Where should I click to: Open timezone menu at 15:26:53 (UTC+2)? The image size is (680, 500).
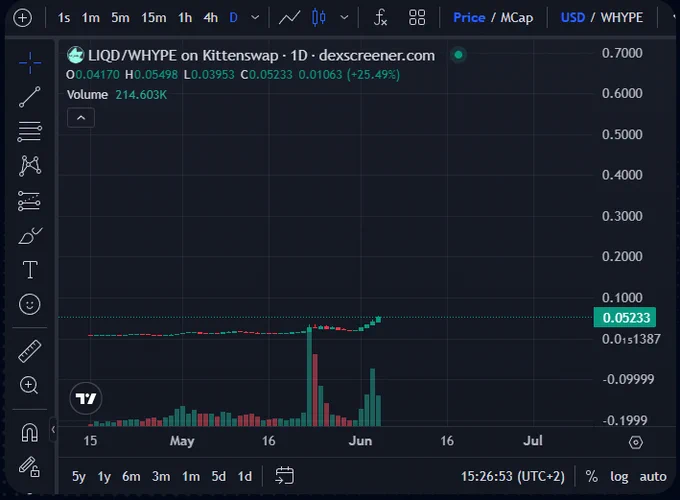click(513, 476)
